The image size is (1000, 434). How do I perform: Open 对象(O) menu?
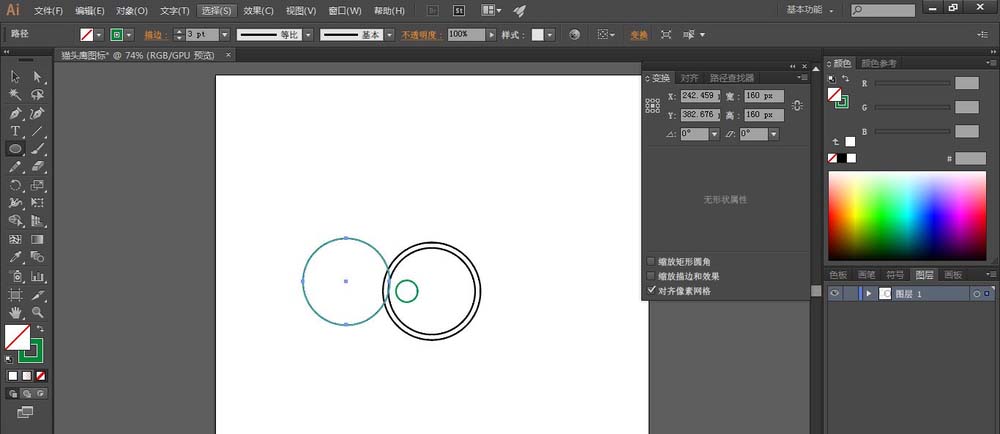click(x=132, y=11)
